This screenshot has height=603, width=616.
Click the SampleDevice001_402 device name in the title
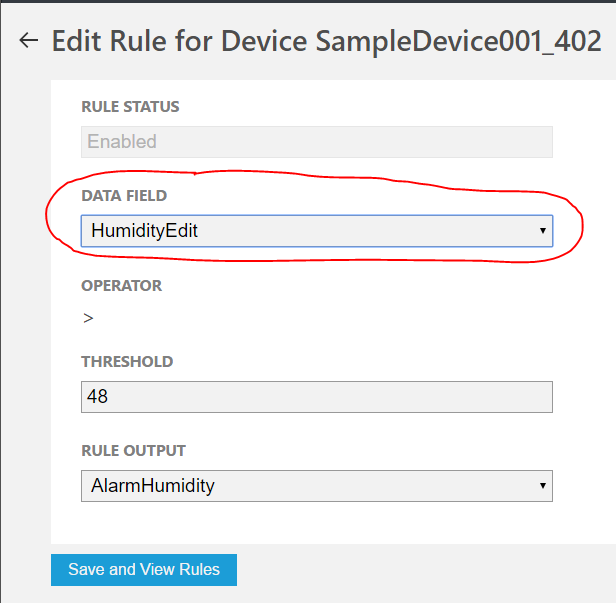click(458, 41)
